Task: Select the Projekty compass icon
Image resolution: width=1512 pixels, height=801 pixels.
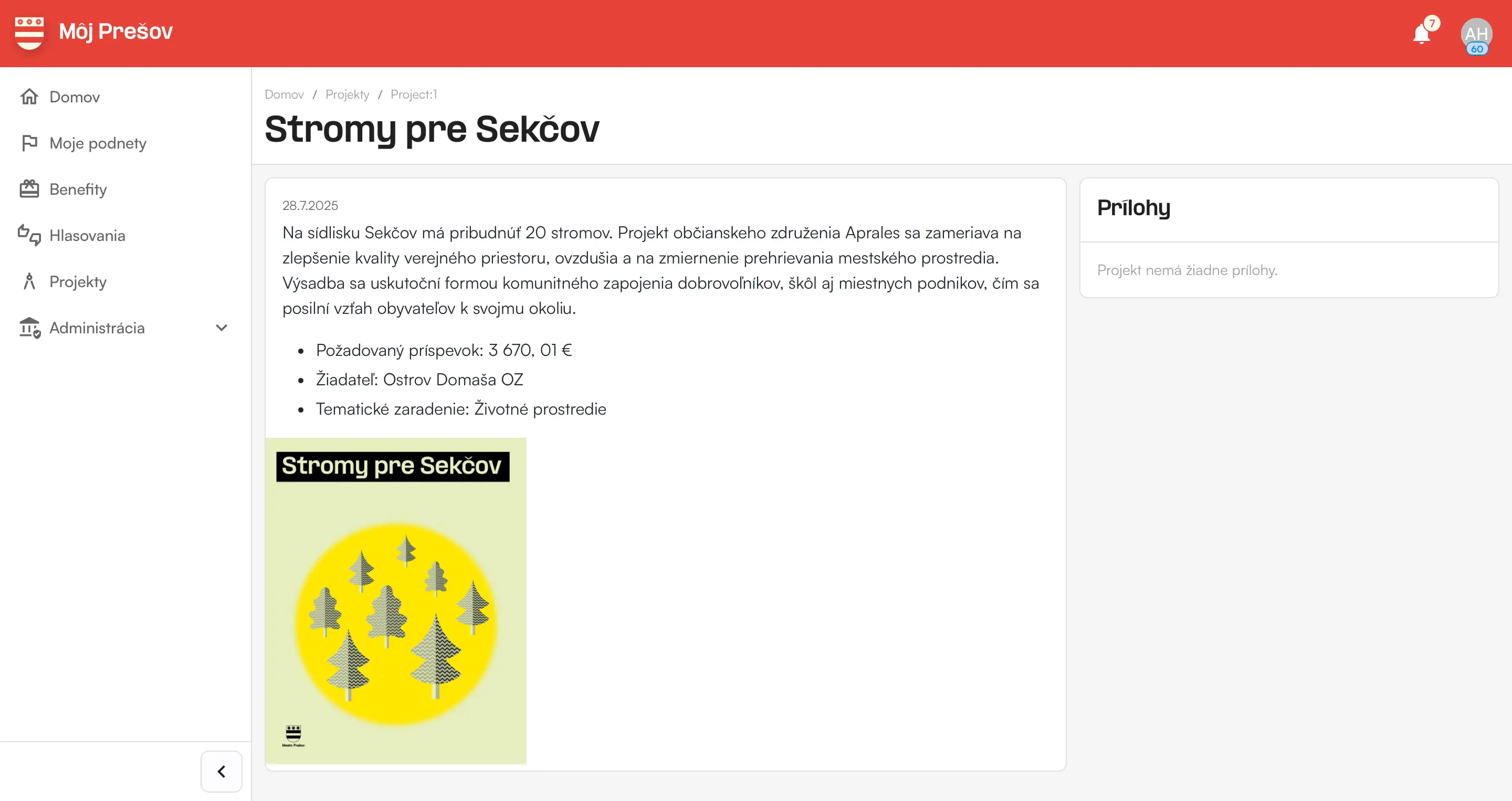Action: [x=29, y=282]
